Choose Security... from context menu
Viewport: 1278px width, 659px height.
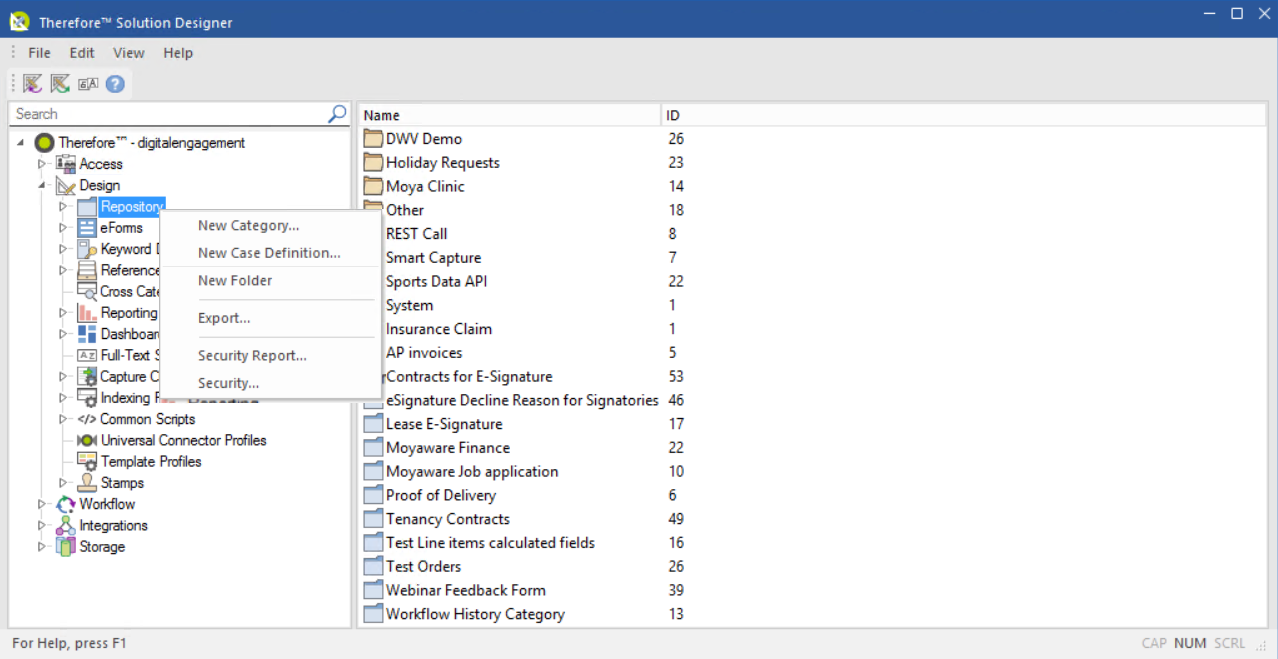(x=228, y=383)
